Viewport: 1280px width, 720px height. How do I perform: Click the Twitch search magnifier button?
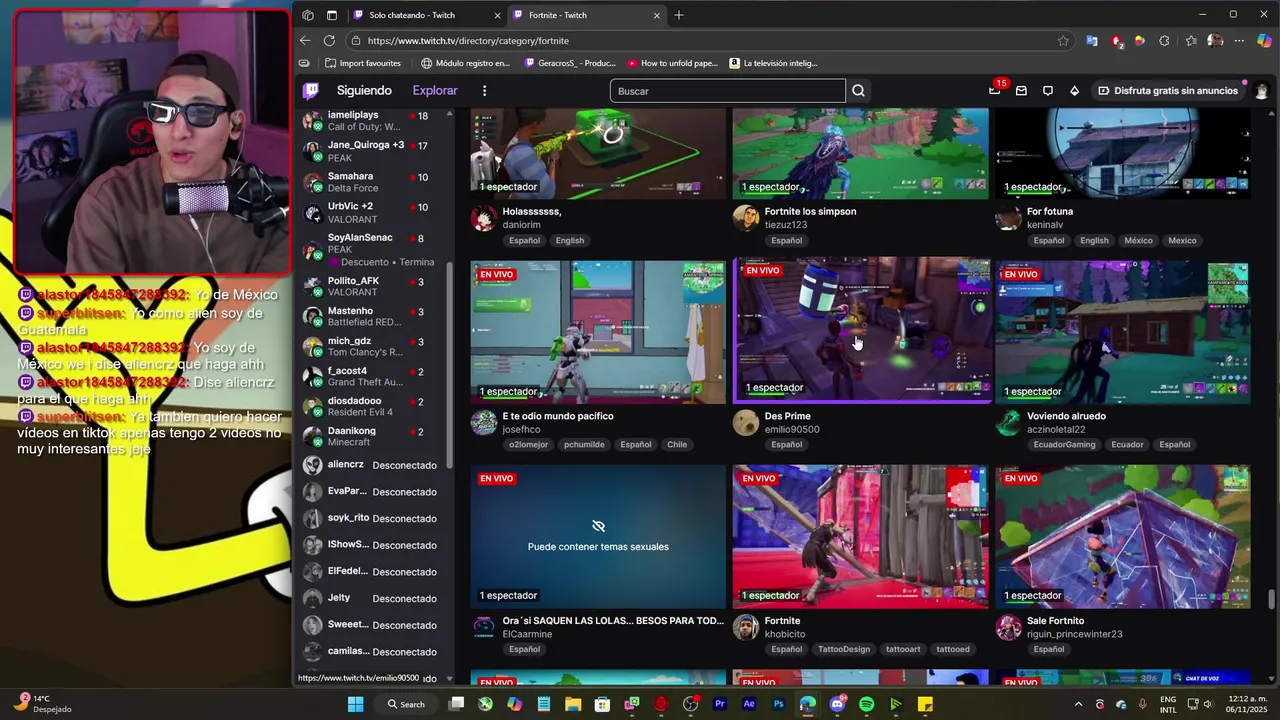point(858,91)
